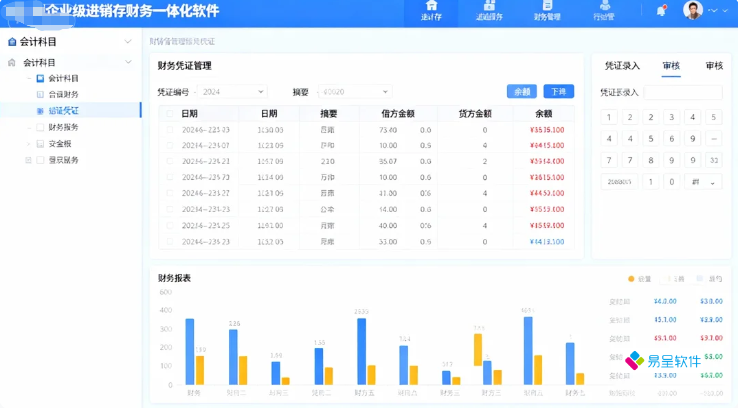738x408 pixels.
Task: Select the row with balance ¥3535.100
Action: tap(169, 130)
